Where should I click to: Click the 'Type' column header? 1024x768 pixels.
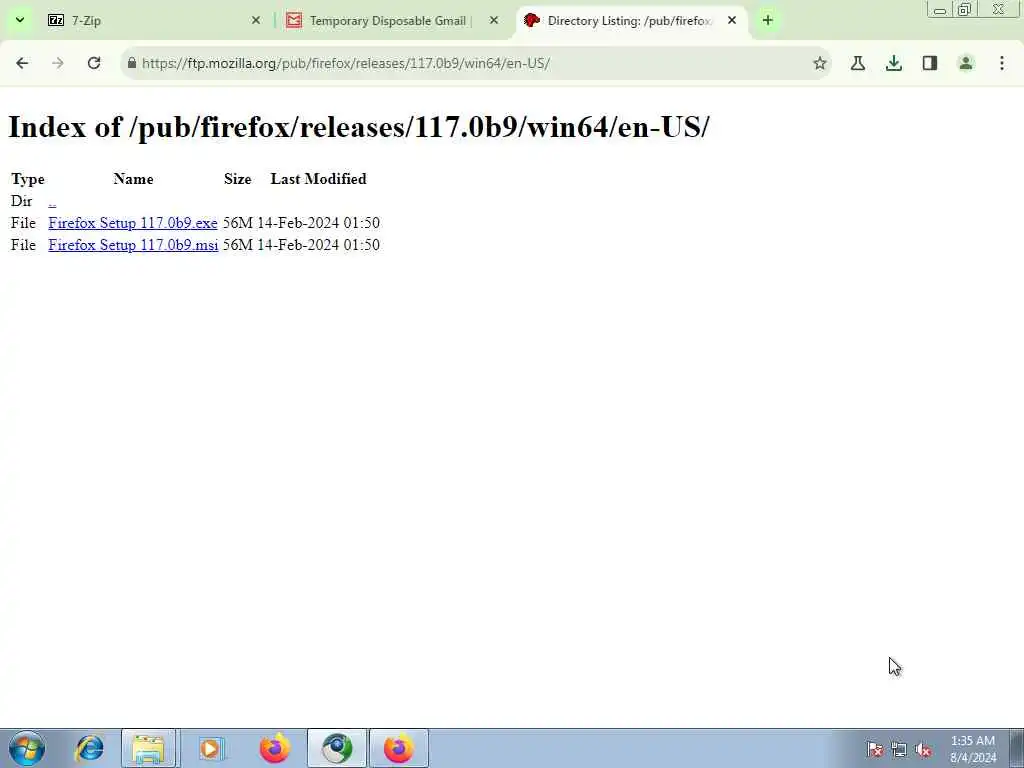click(28, 179)
